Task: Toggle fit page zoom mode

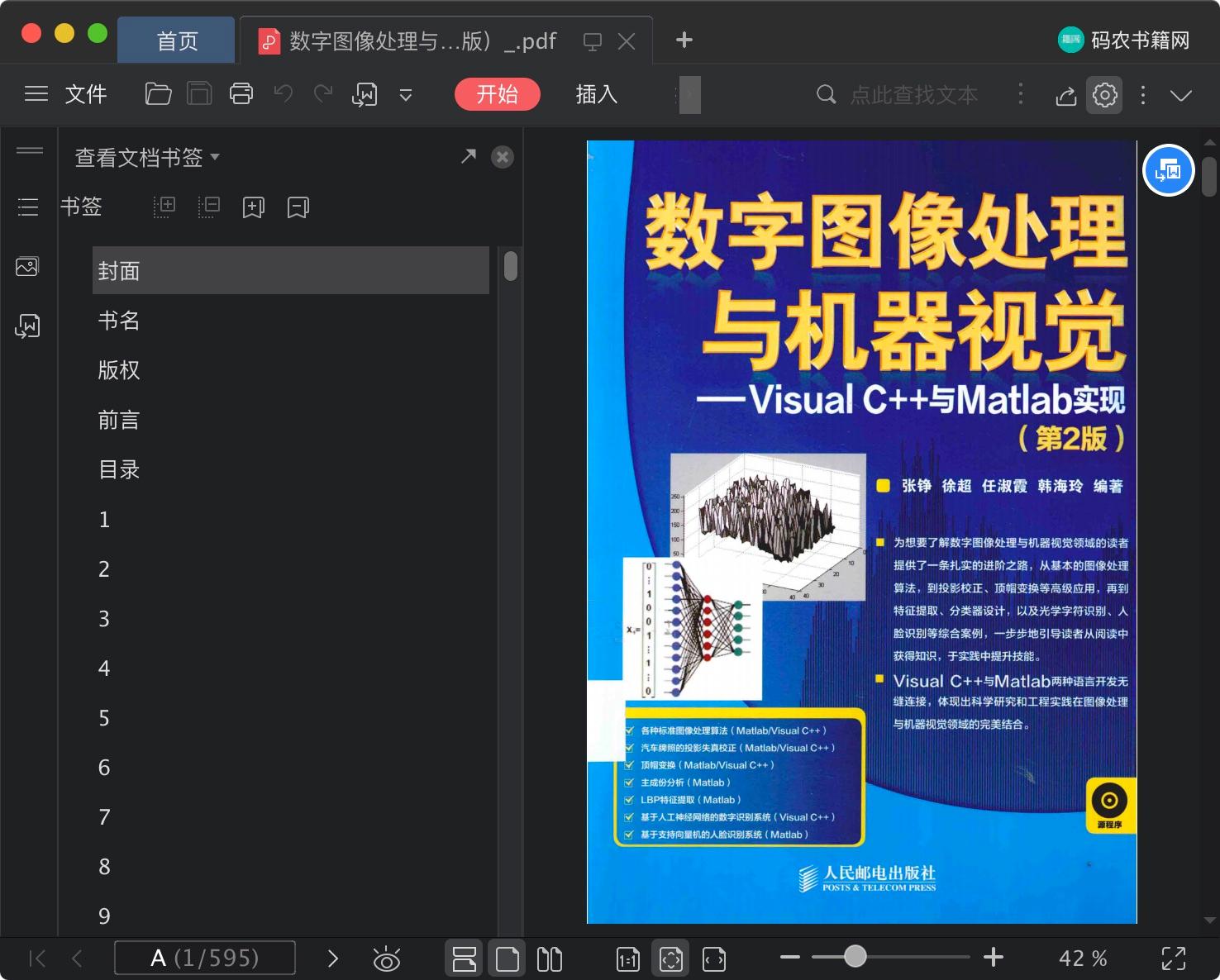Action: (670, 959)
